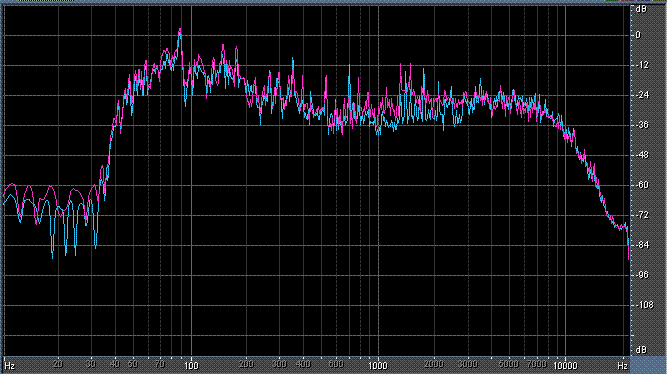Click the 1000 Hz frequency axis label
The width and height of the screenshot is (667, 374).
[x=377, y=365]
